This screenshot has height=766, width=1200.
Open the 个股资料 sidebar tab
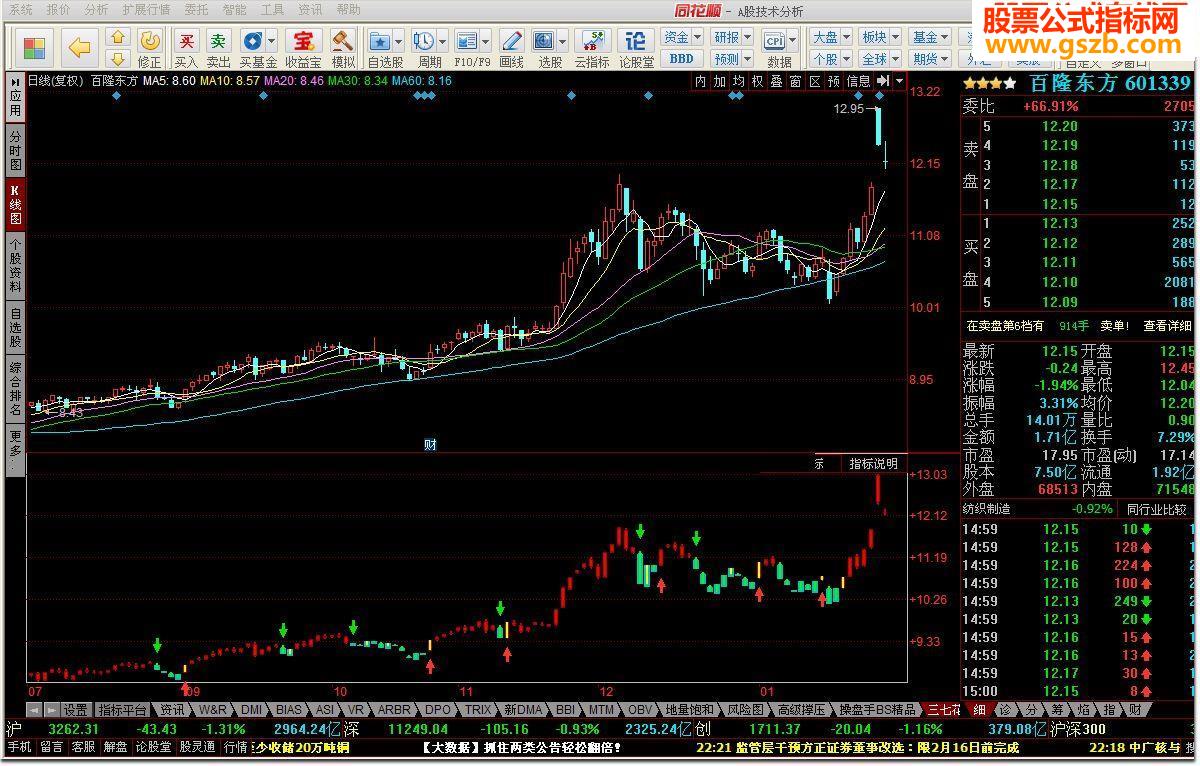[x=16, y=266]
